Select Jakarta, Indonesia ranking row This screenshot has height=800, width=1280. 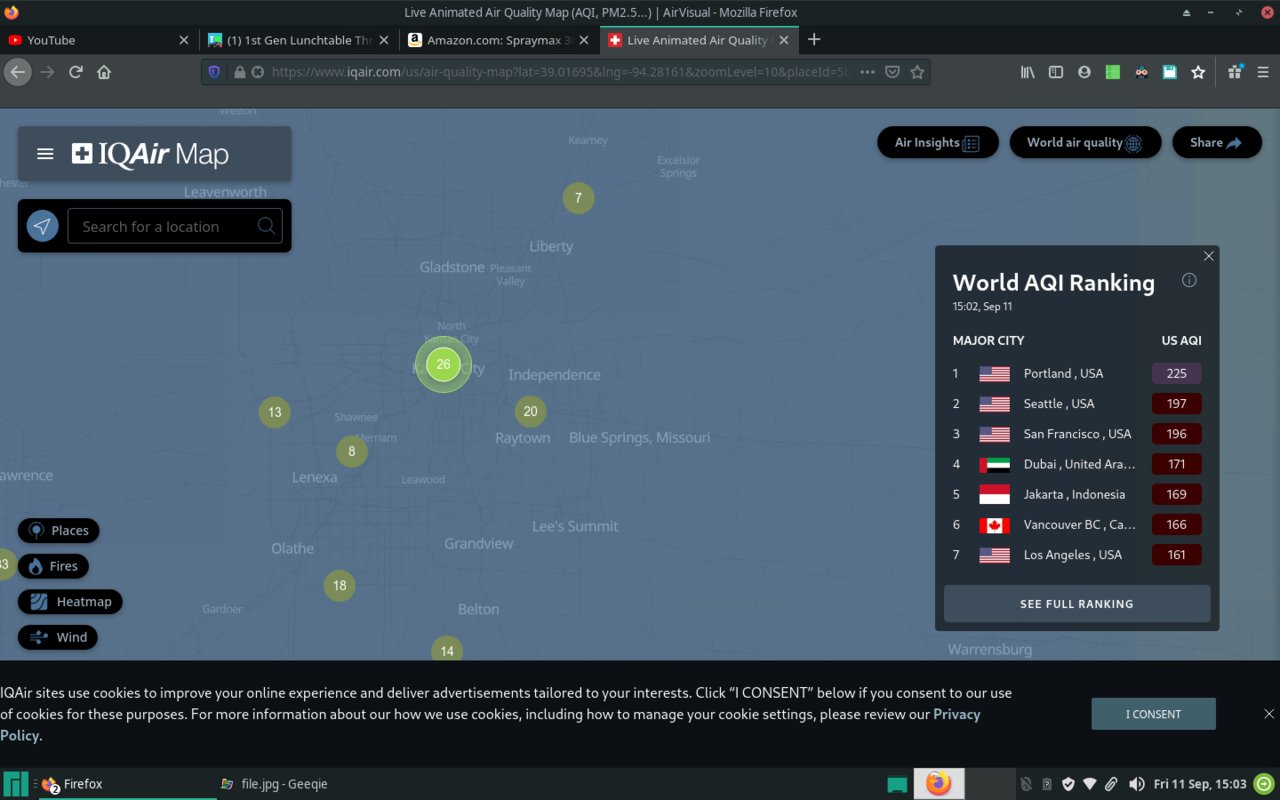pyautogui.click(x=1077, y=494)
